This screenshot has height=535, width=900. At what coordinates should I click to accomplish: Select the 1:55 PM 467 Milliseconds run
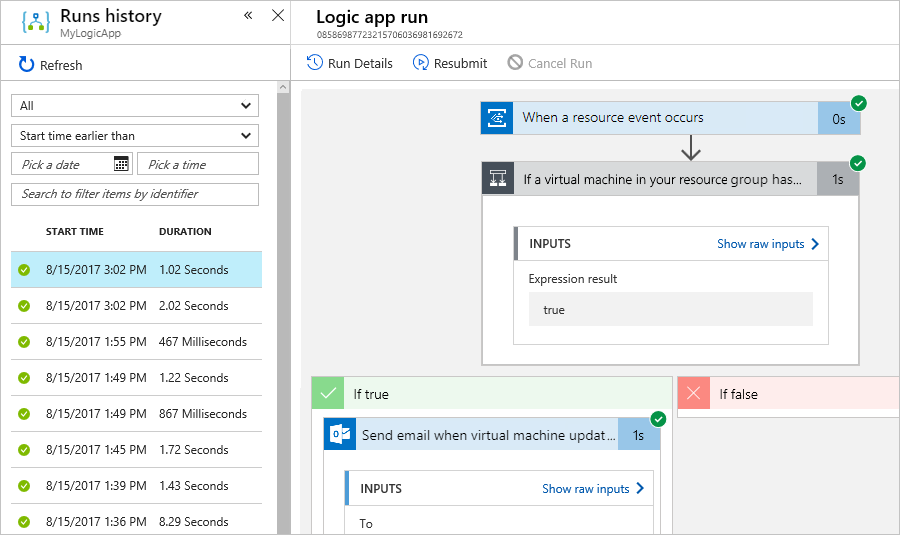tap(137, 342)
